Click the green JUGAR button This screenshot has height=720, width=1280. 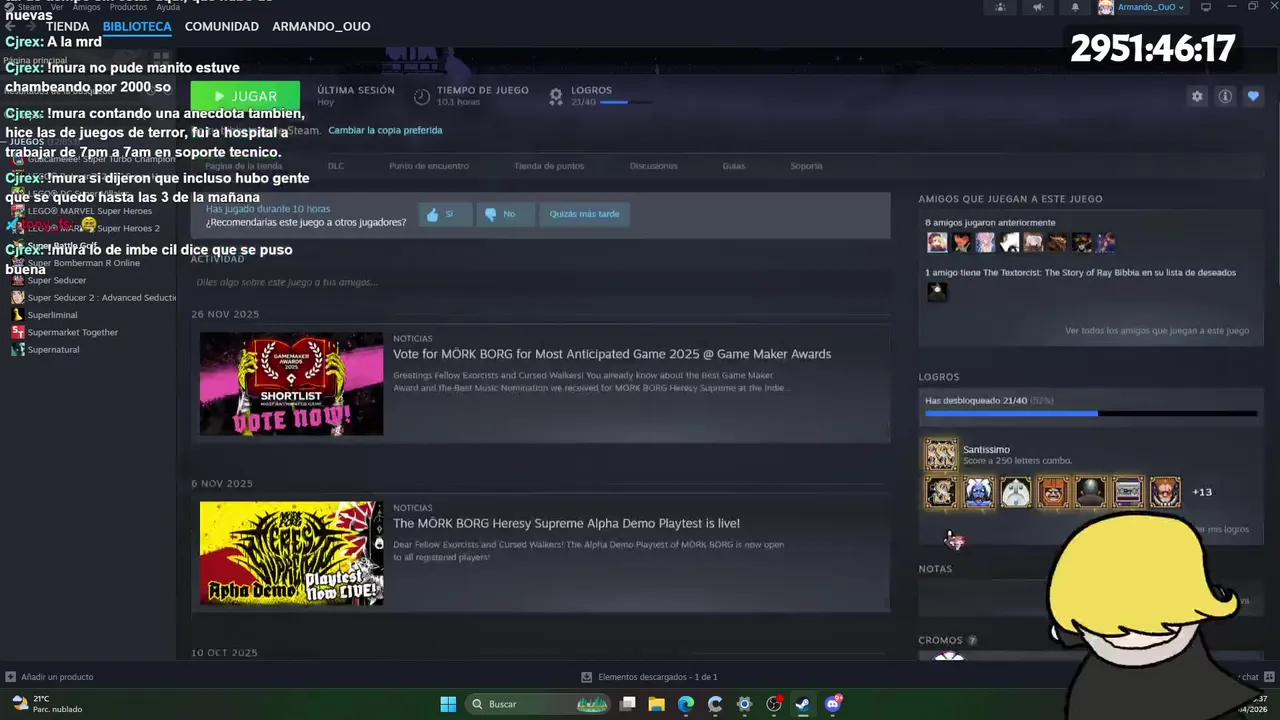[x=245, y=96]
